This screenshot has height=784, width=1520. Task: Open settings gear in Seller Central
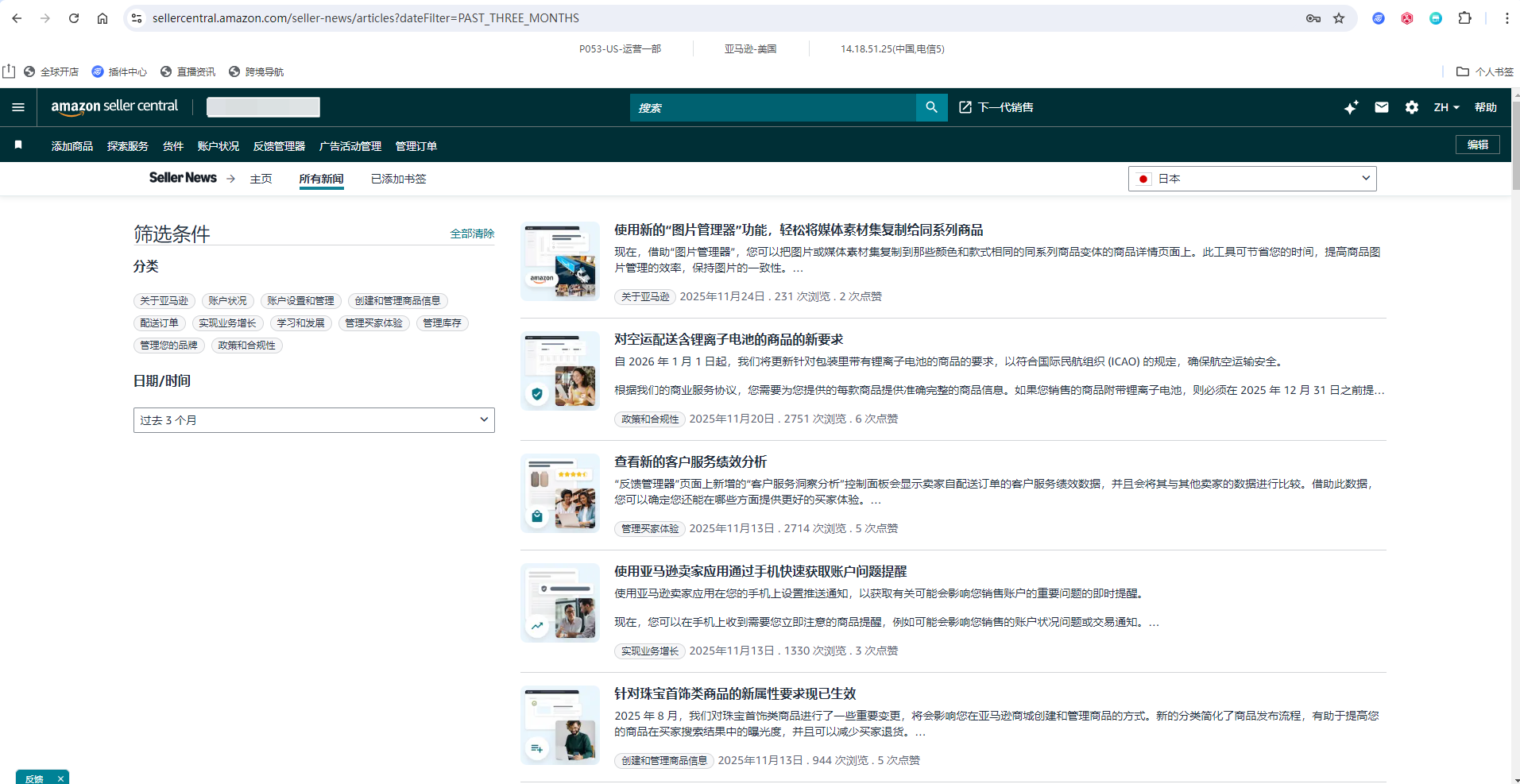coord(1411,107)
